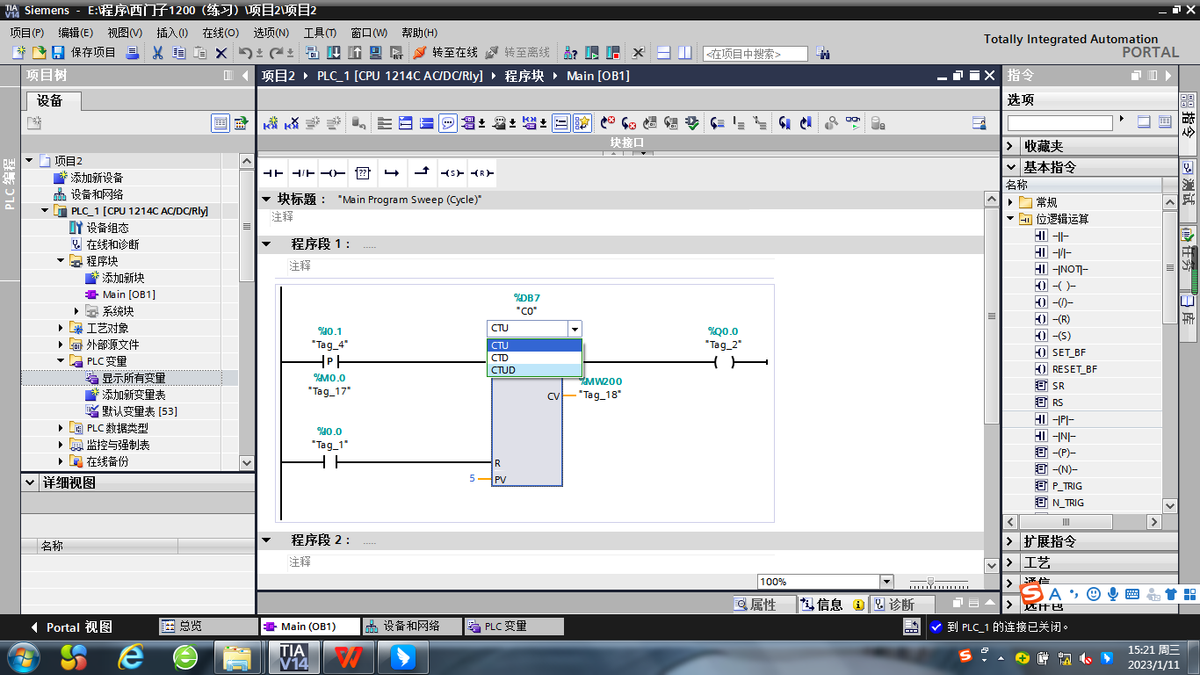Viewport: 1200px width, 675px height.
Task: Click the project search input field
Action: click(755, 54)
